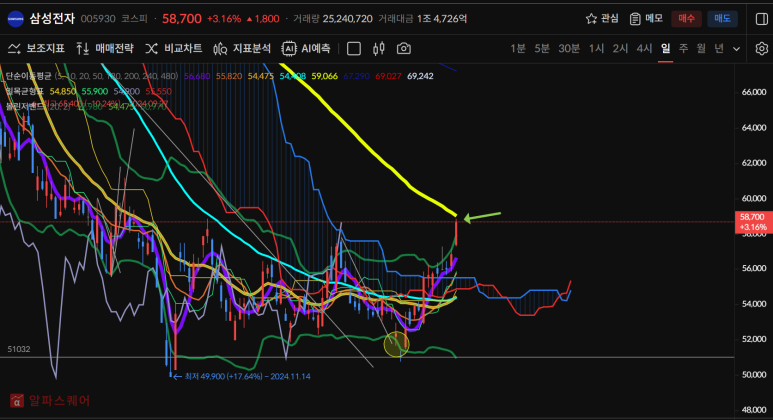Select the 5분 timeframe
773x420 pixels.
542,48
